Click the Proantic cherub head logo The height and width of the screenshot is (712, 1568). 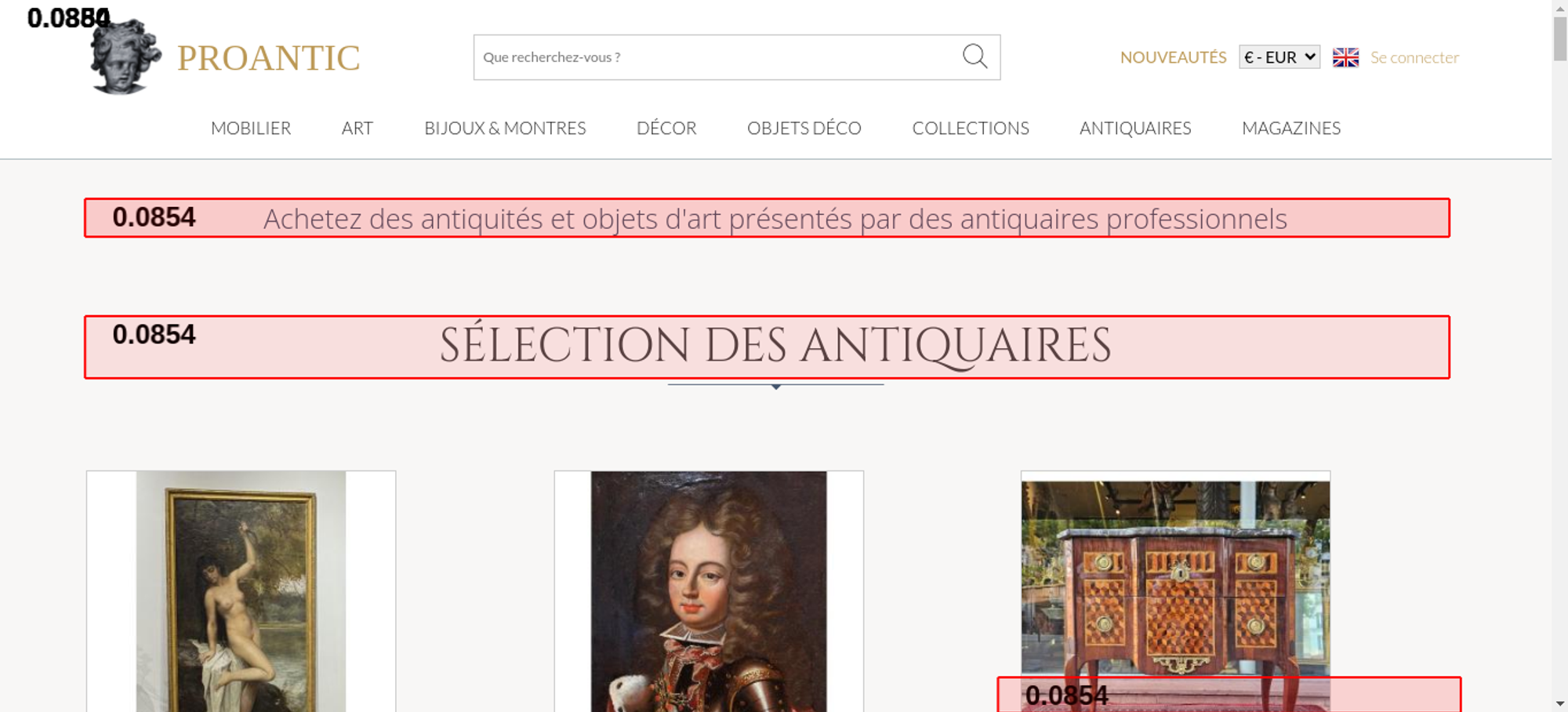(125, 57)
